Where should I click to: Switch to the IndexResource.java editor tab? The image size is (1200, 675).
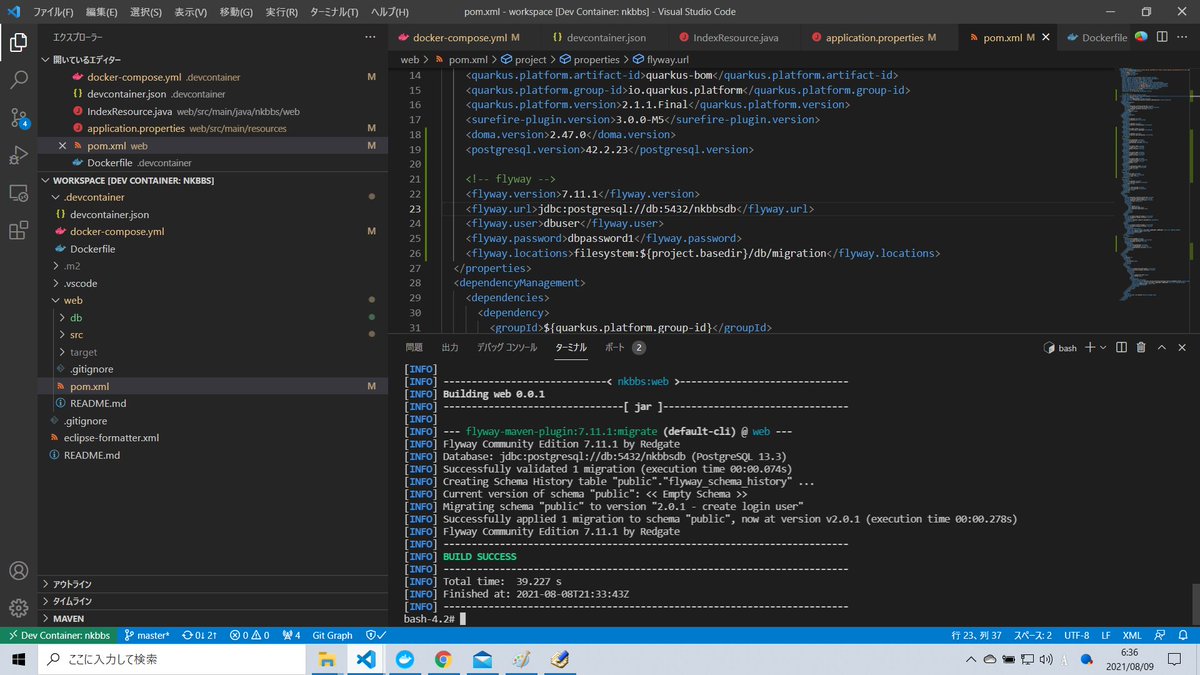coord(735,38)
